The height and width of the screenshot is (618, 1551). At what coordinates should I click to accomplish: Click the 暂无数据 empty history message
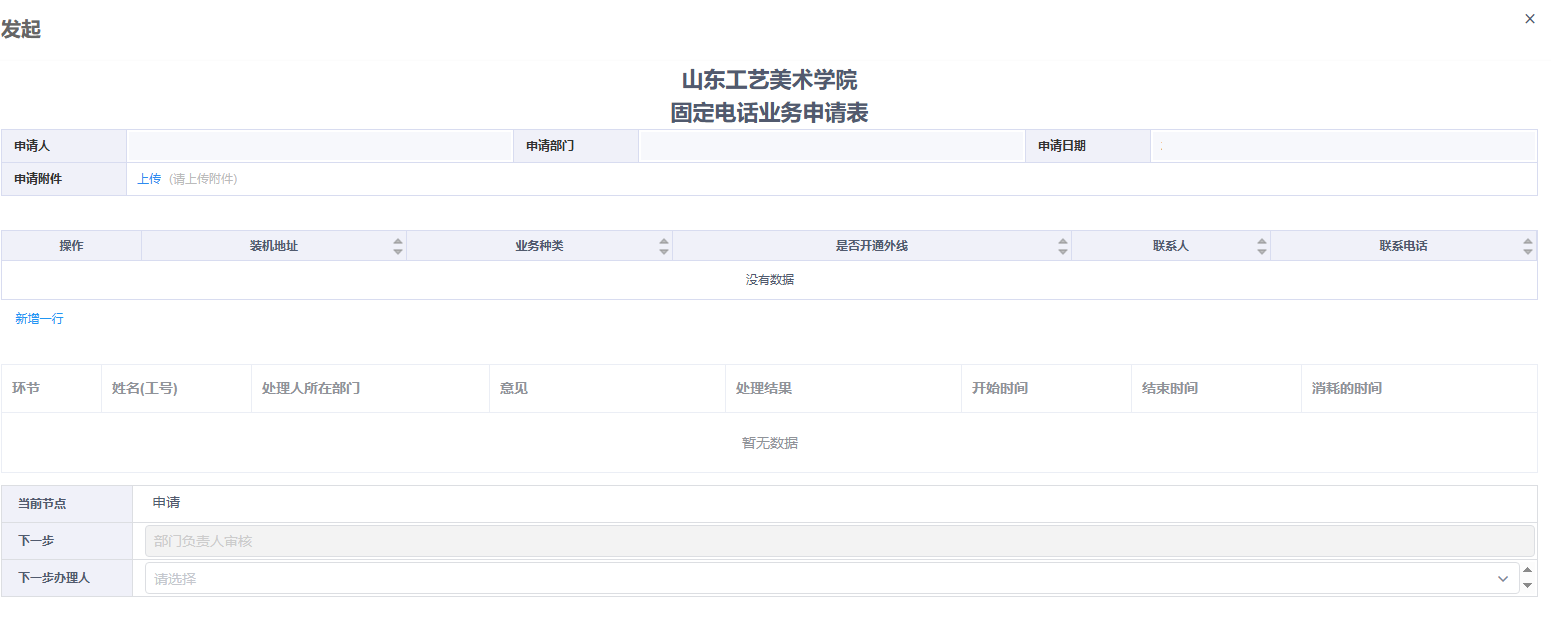click(x=770, y=443)
